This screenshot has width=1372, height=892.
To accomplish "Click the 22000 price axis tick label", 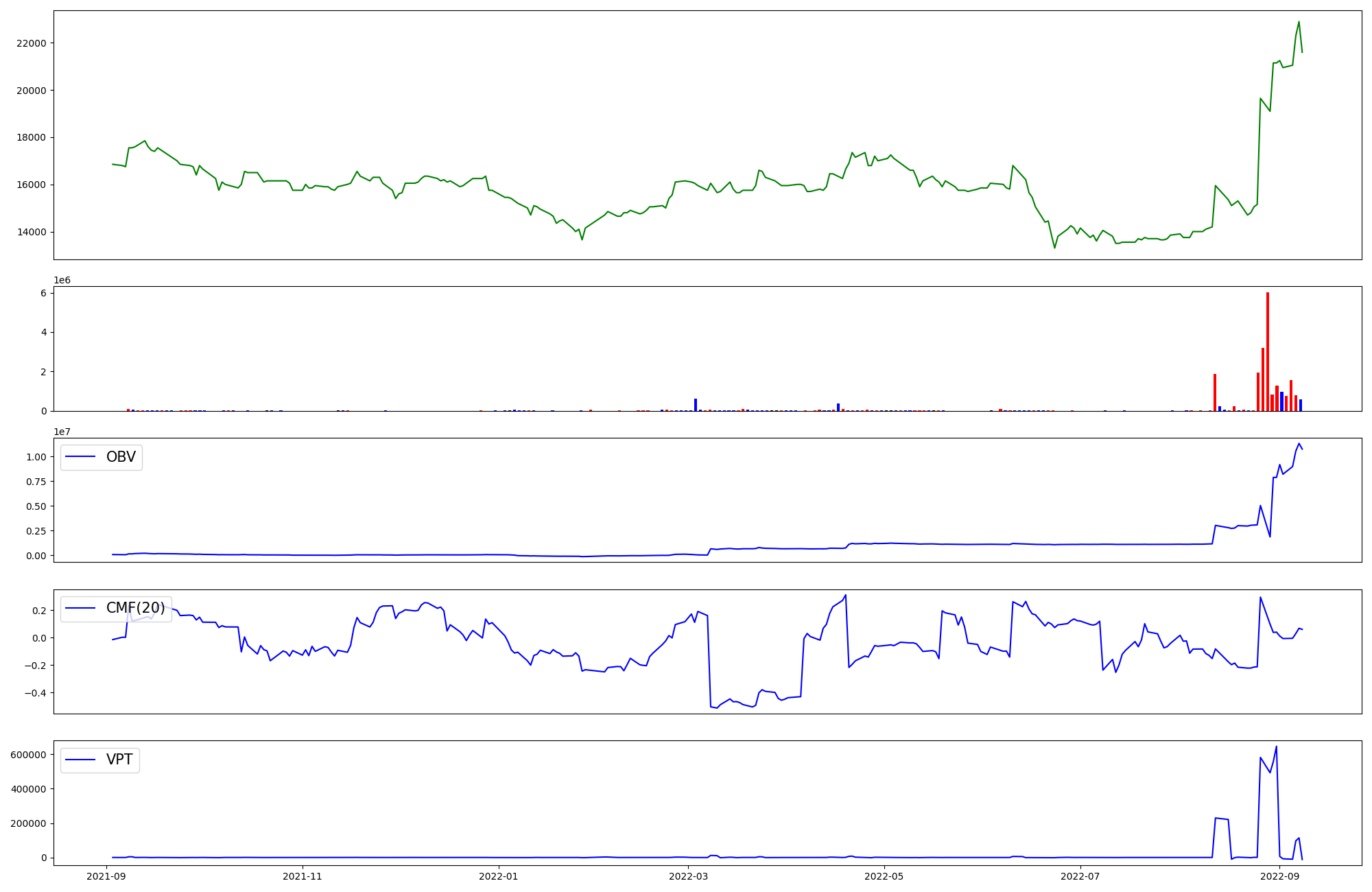I will point(31,43).
